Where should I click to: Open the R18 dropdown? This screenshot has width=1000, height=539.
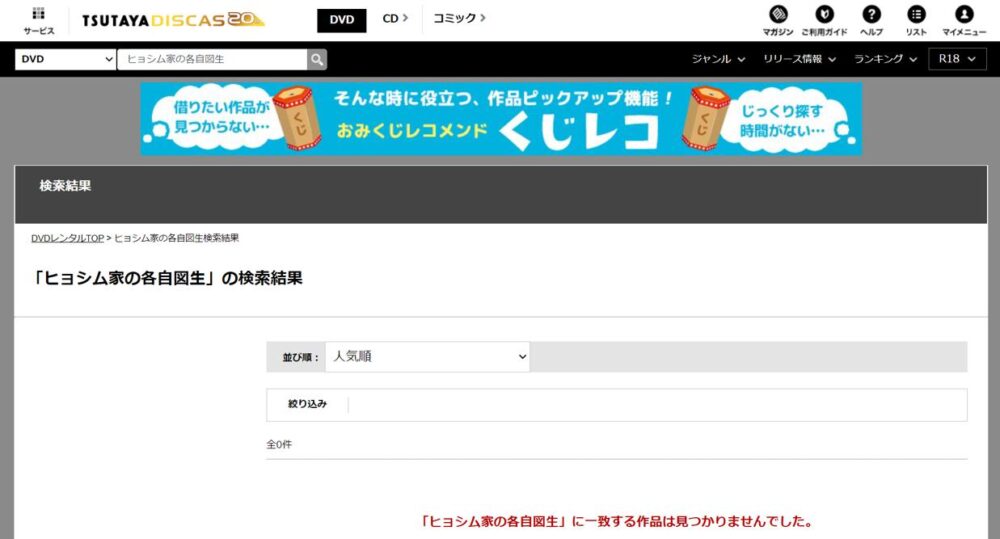[957, 59]
